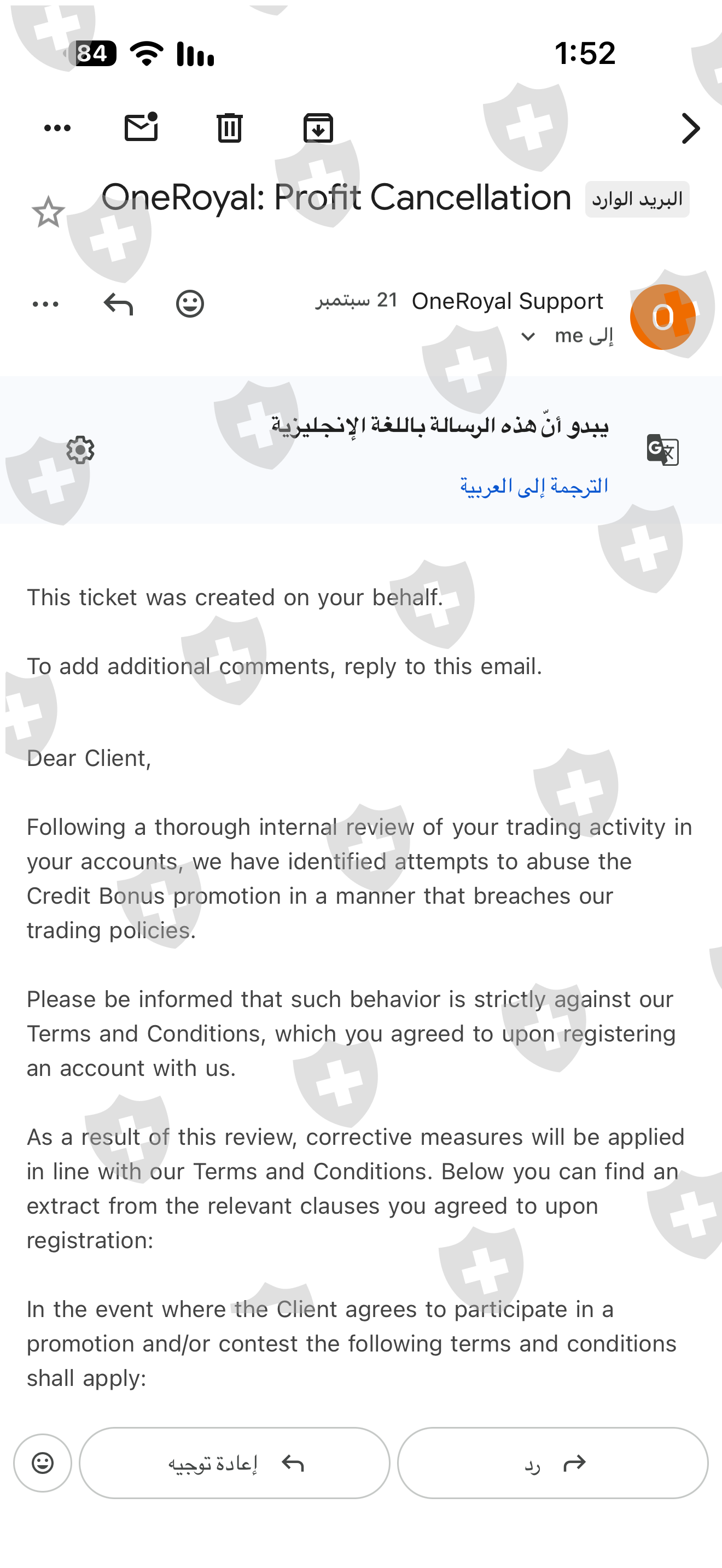The image size is (722, 1568).
Task: Open translation settings gear icon
Action: tap(80, 450)
